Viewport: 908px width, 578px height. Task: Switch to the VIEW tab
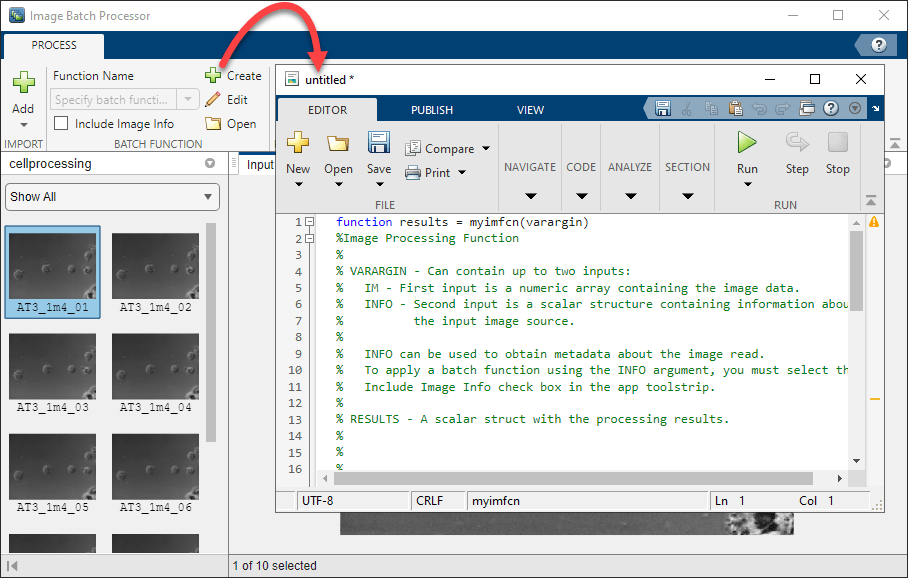(531, 110)
